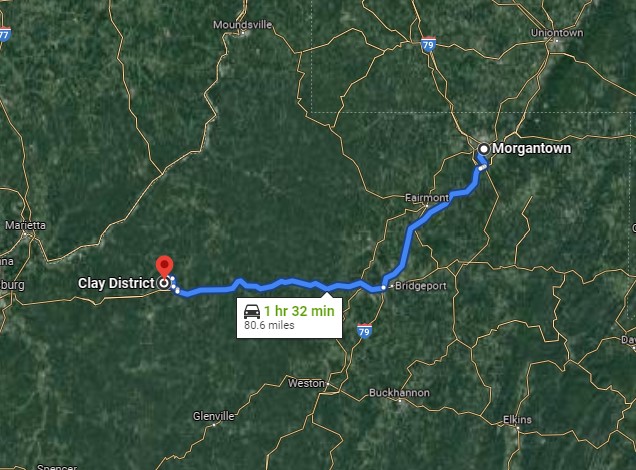Screen dimensions: 636x470
Task: Click the Clay District map label
Action: pyautogui.click(x=116, y=283)
